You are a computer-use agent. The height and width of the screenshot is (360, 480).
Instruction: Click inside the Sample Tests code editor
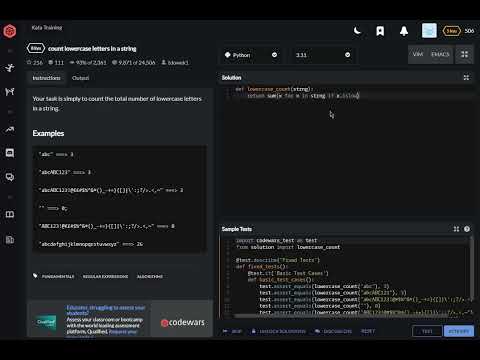(x=345, y=275)
